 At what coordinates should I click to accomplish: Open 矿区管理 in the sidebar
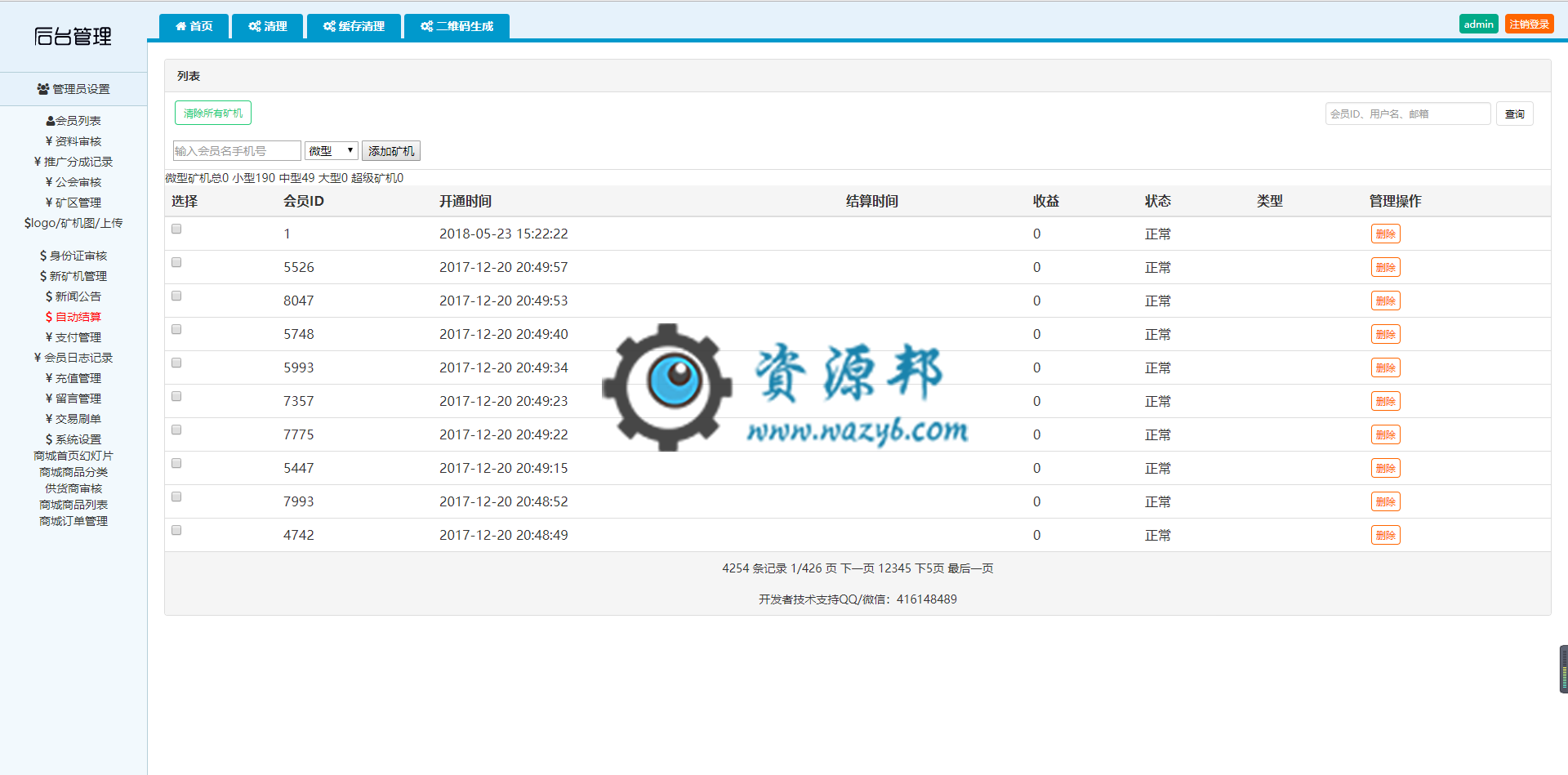73,203
